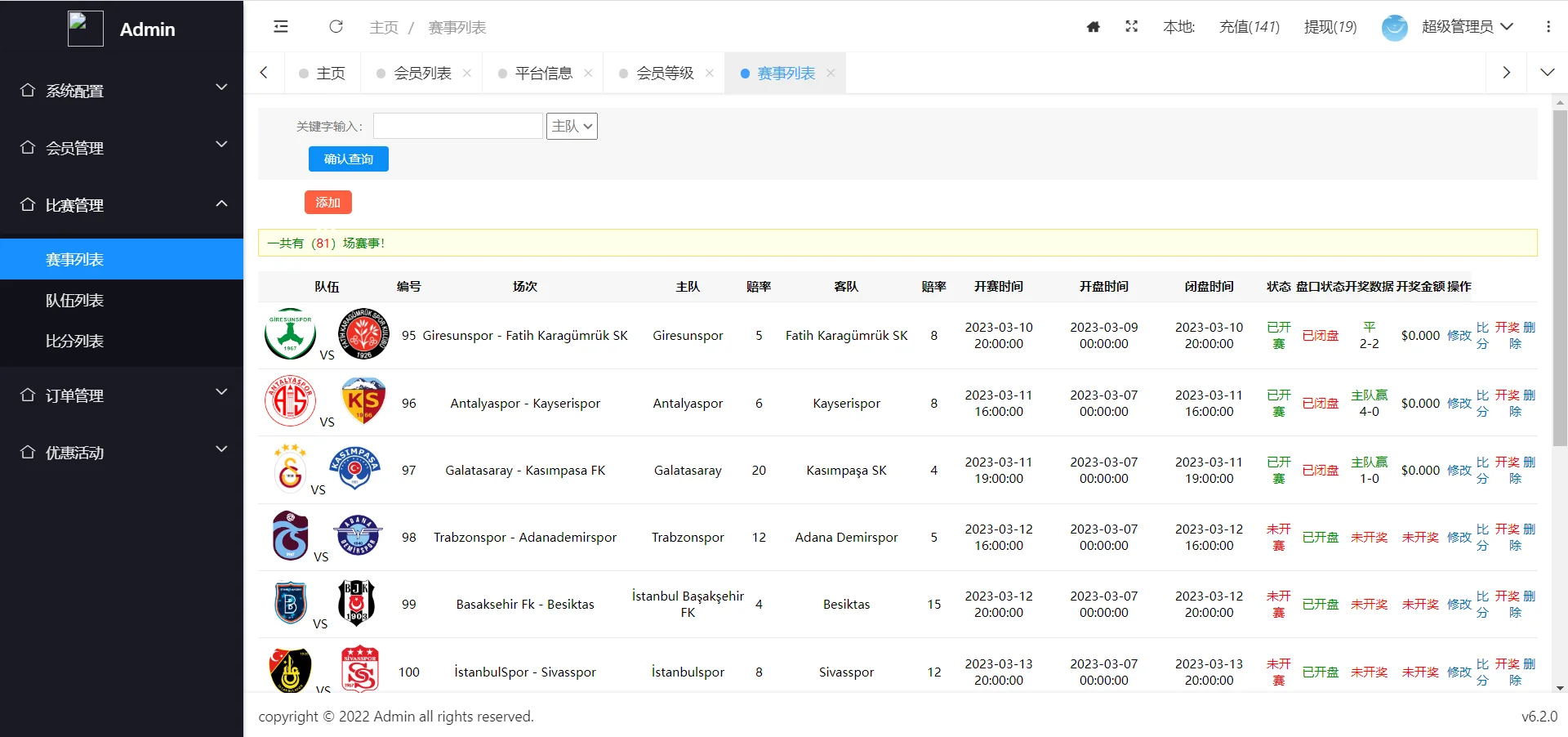This screenshot has width=1568, height=737.
Task: Click the home icon in the header
Action: (x=1094, y=27)
